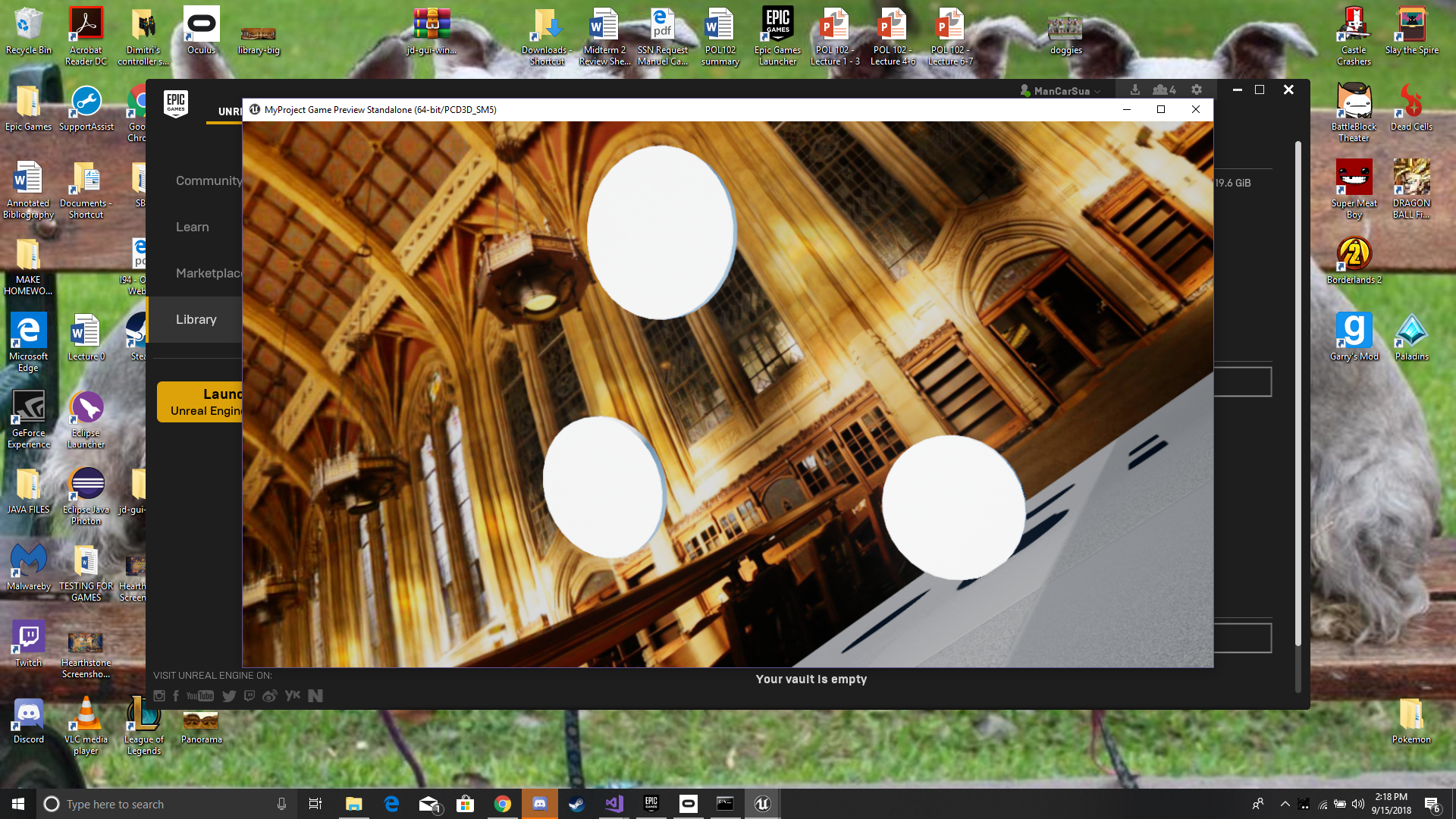Open the downloads icon in launcher header
This screenshot has width=1456, height=819.
(x=1134, y=89)
